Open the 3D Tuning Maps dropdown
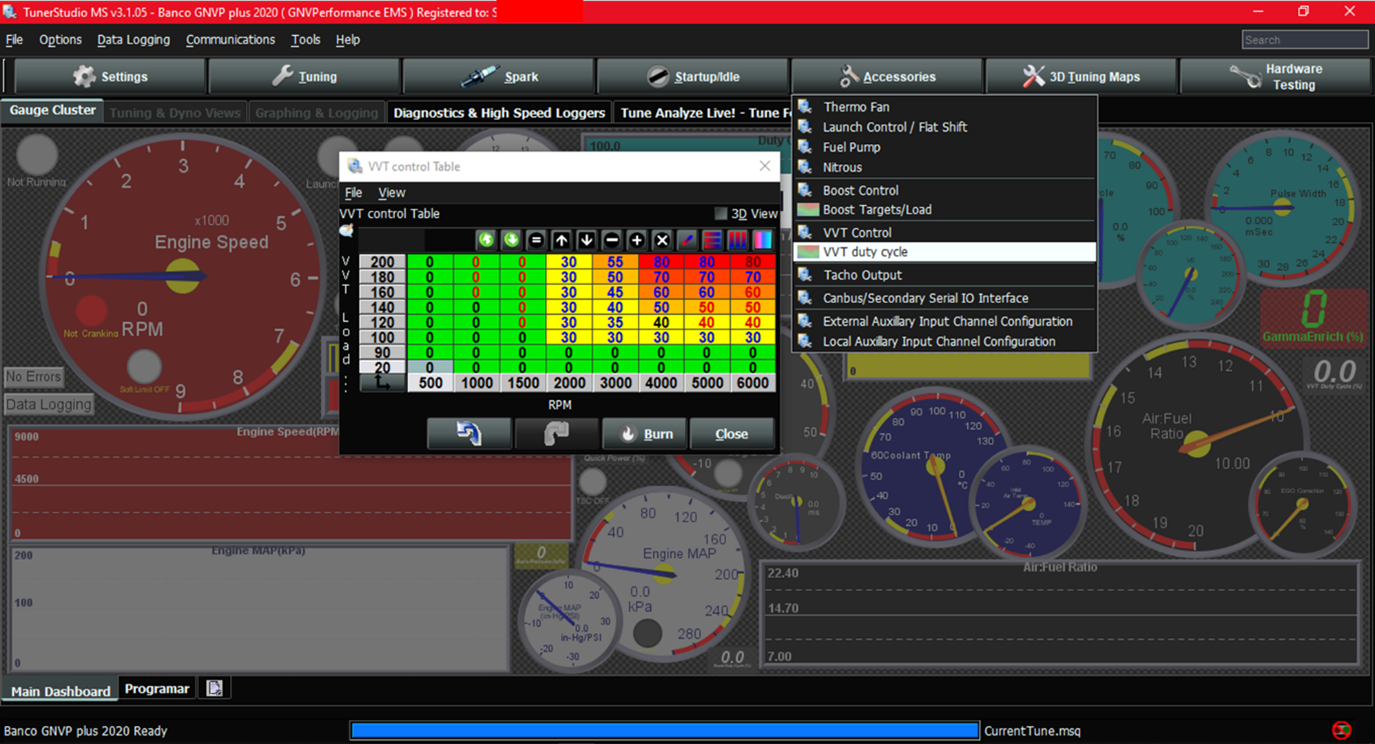 click(1080, 76)
